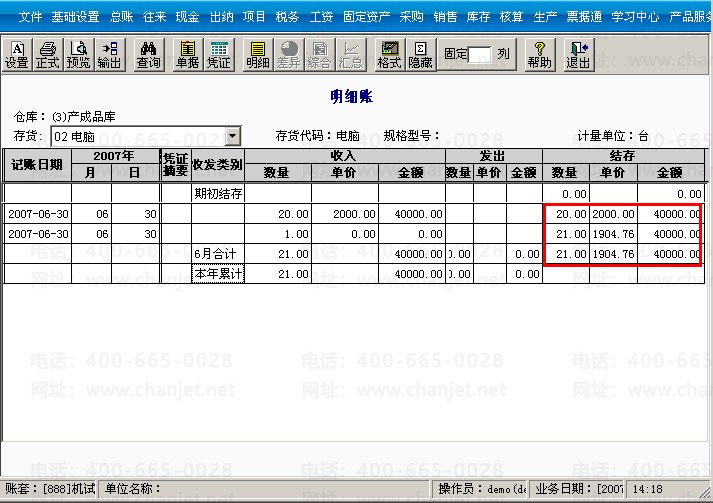Open the 现金 menu
Viewport: 713px width, 503px height.
pos(188,17)
